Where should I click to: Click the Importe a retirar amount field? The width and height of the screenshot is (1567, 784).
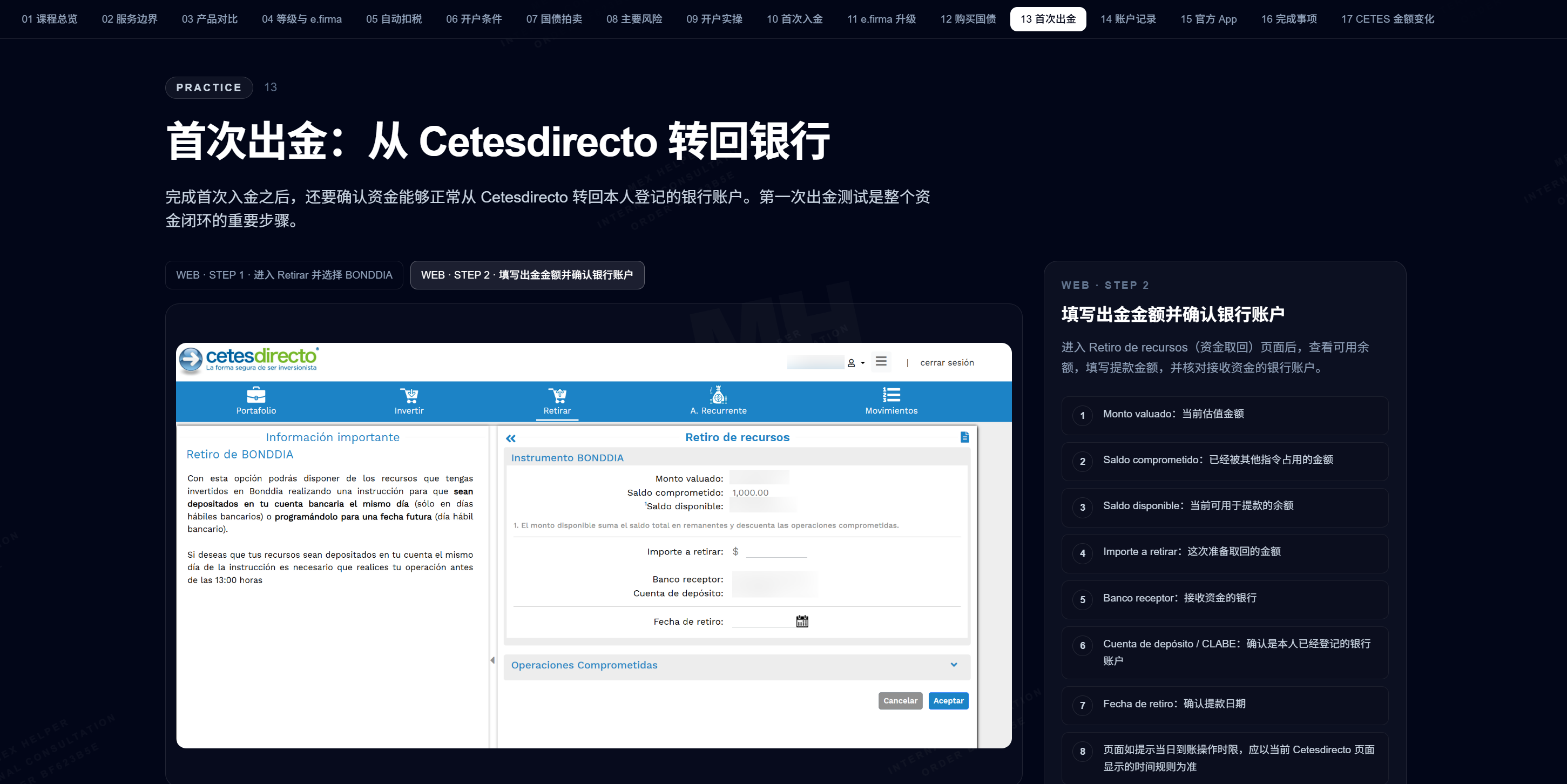776,551
